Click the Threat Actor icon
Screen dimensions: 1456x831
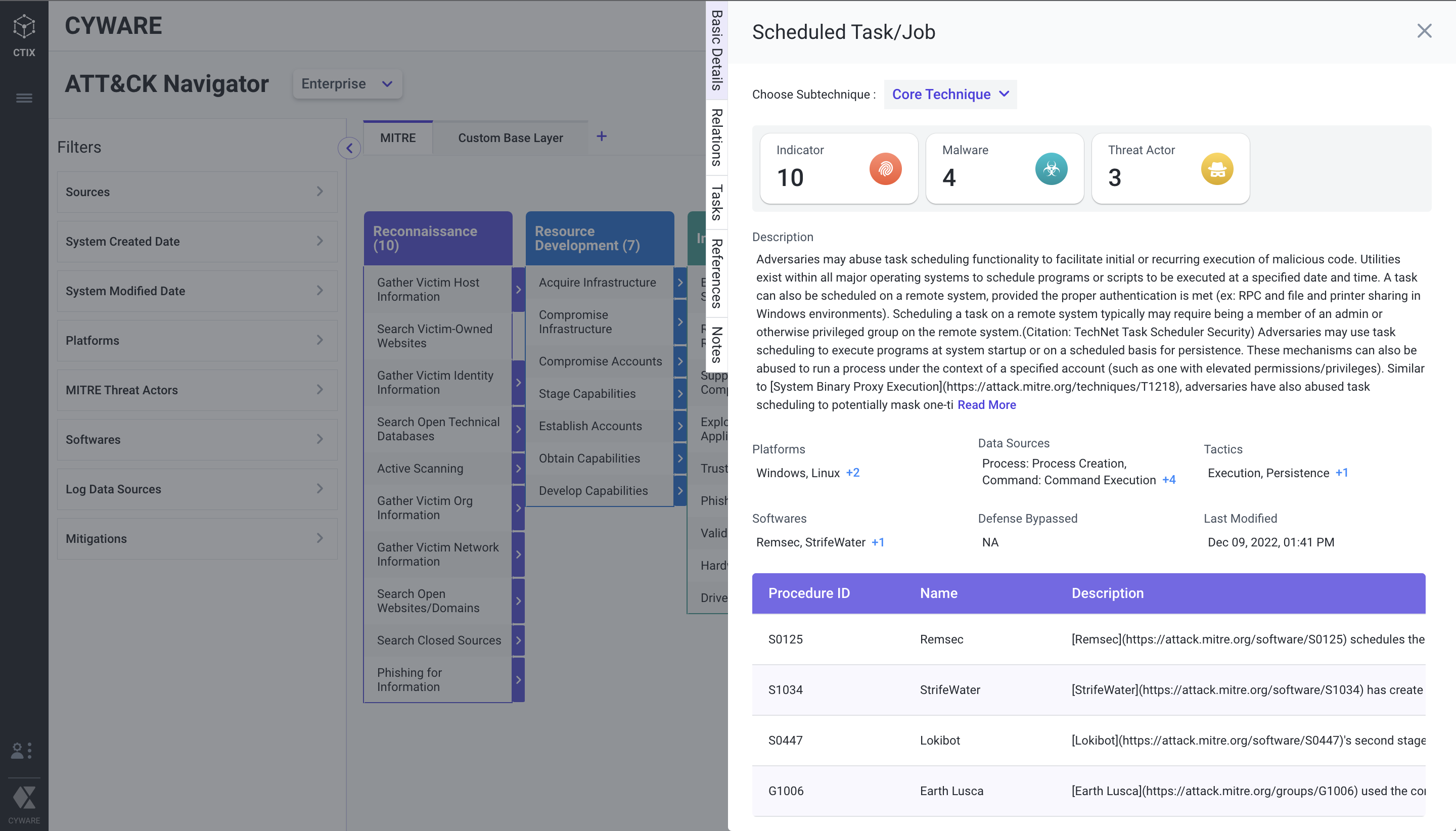tap(1215, 167)
